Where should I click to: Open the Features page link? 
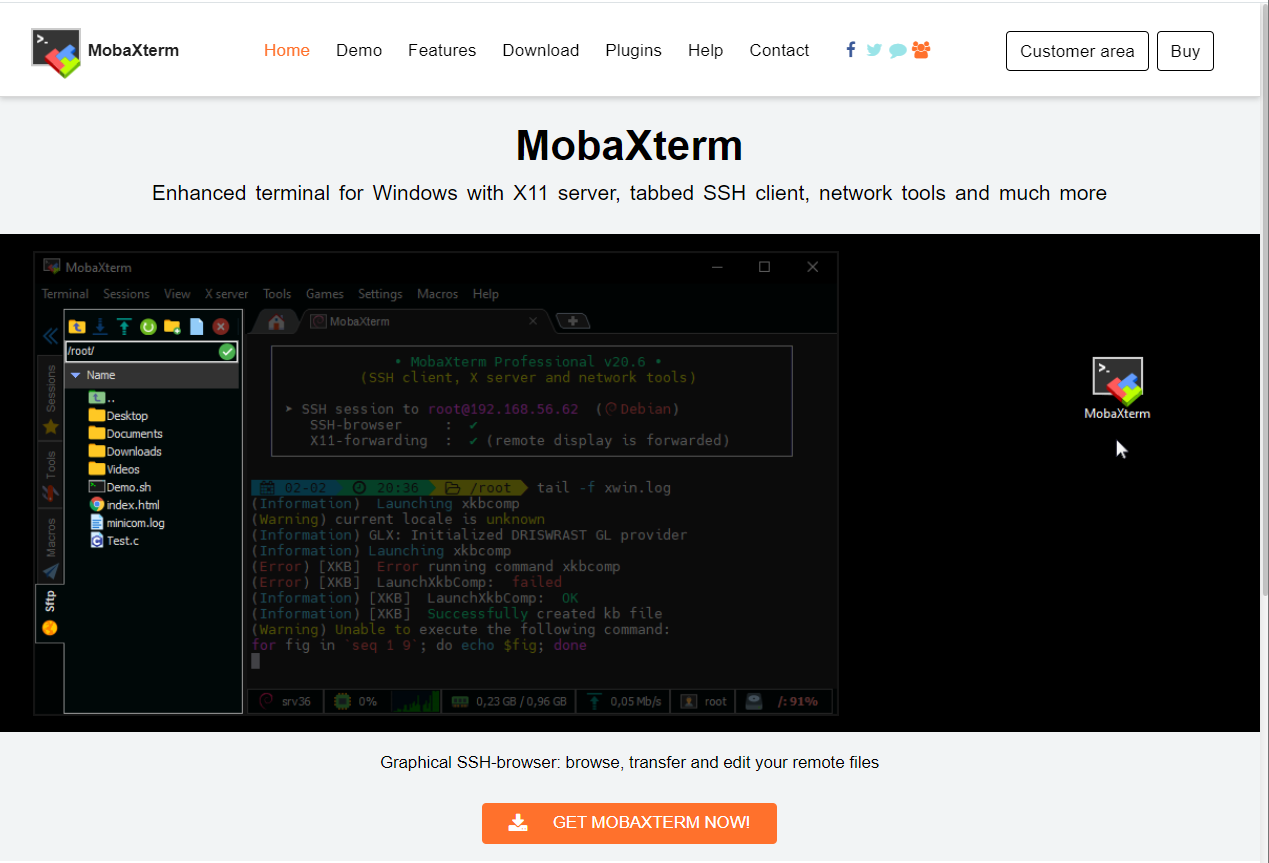pos(442,50)
